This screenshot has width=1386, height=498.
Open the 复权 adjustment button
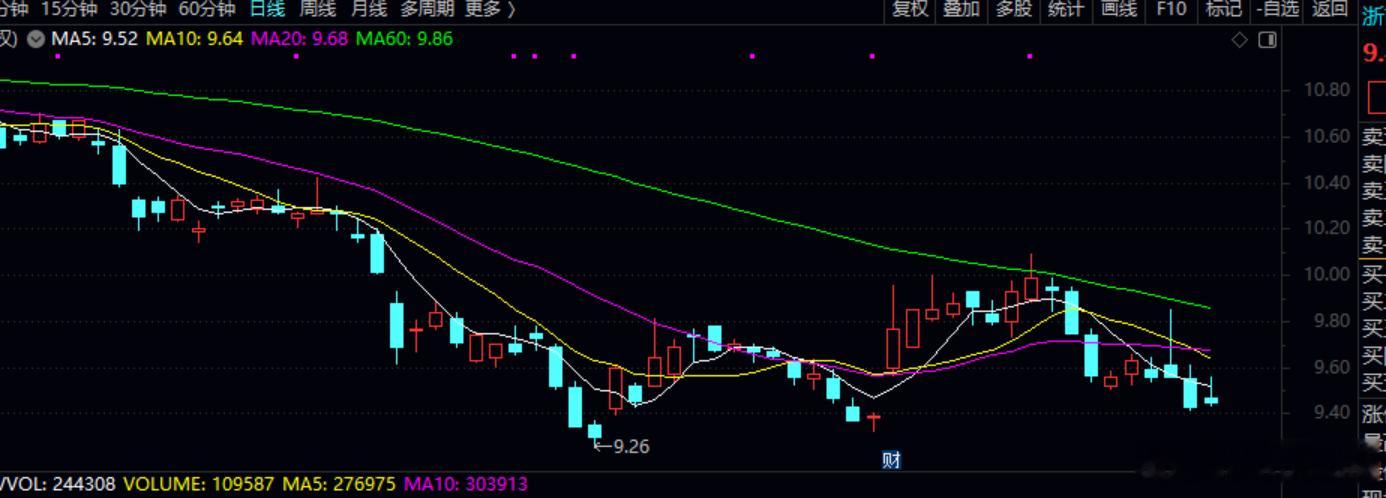click(x=910, y=9)
